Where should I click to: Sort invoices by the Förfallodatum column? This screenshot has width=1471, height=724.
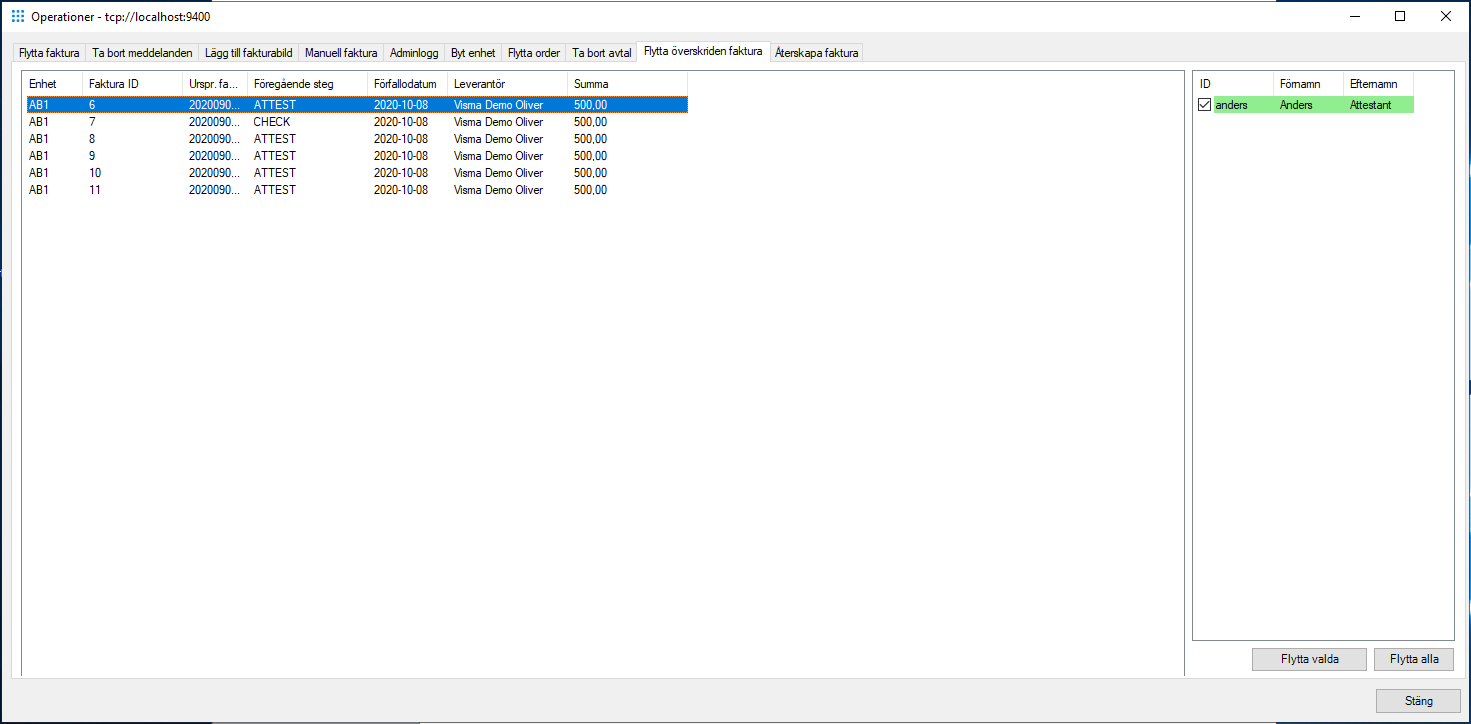pyautogui.click(x=406, y=84)
